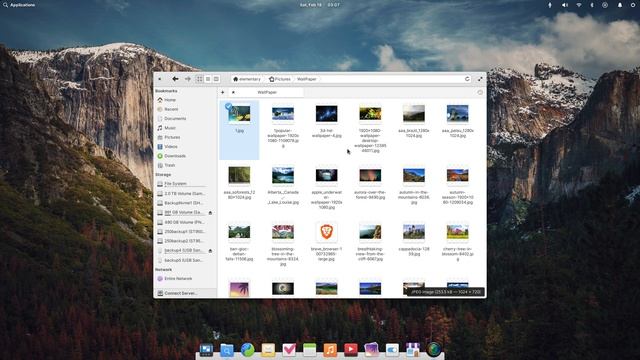Select the cherry-tree-in-blossom image
Image resolution: width=640 pixels, height=360 pixels.
click(x=458, y=232)
